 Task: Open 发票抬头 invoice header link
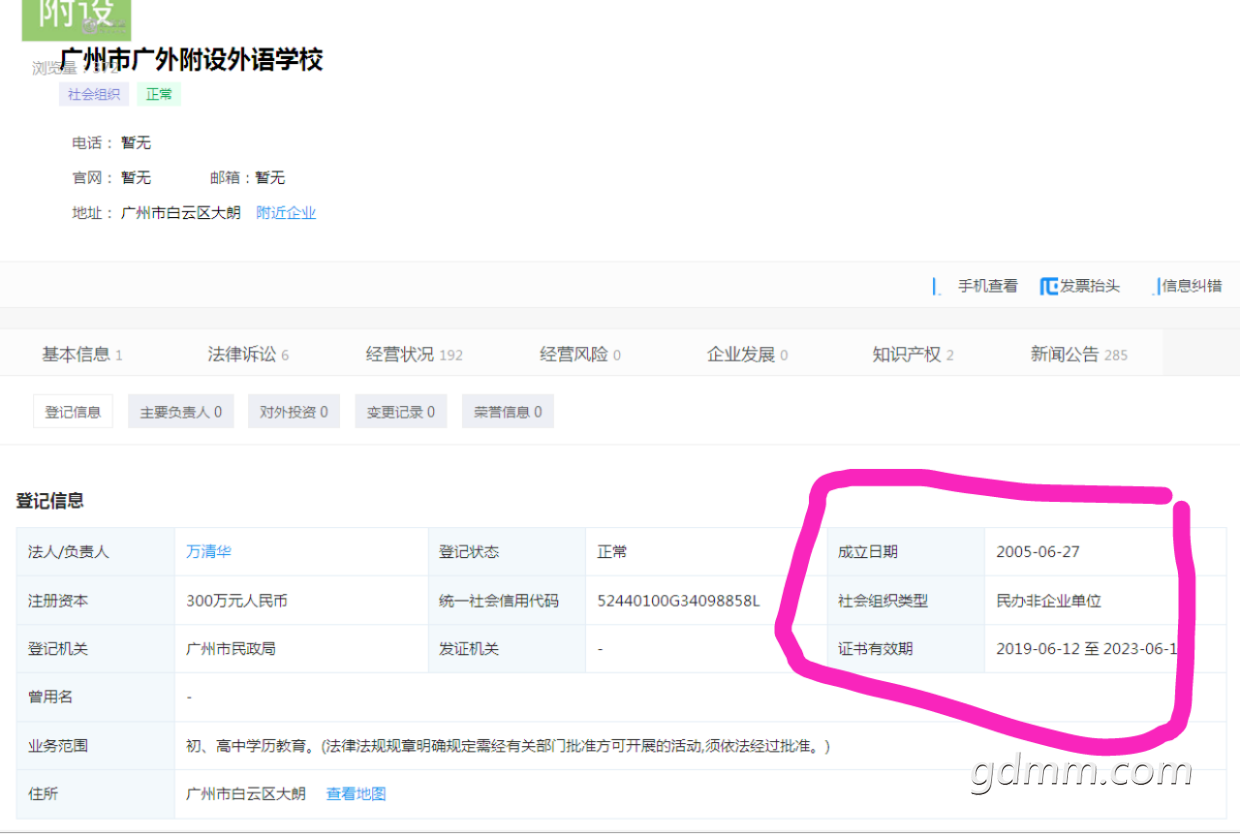coord(1090,286)
